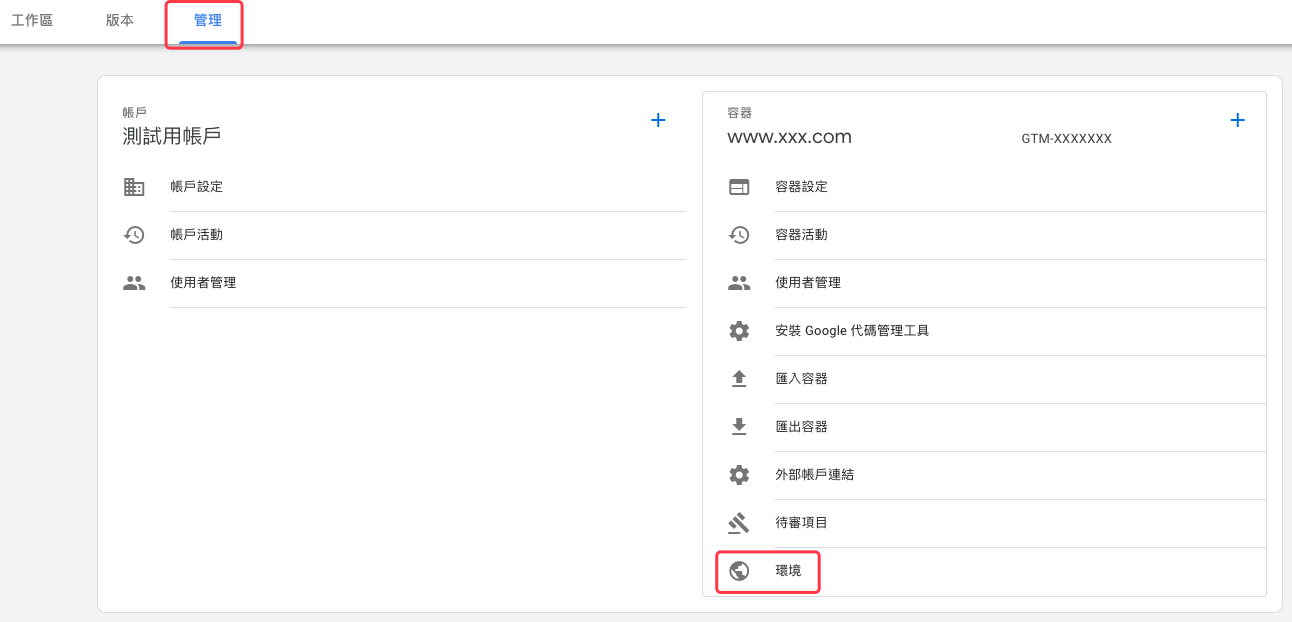Click the plus icon to create a container

coord(1237,120)
